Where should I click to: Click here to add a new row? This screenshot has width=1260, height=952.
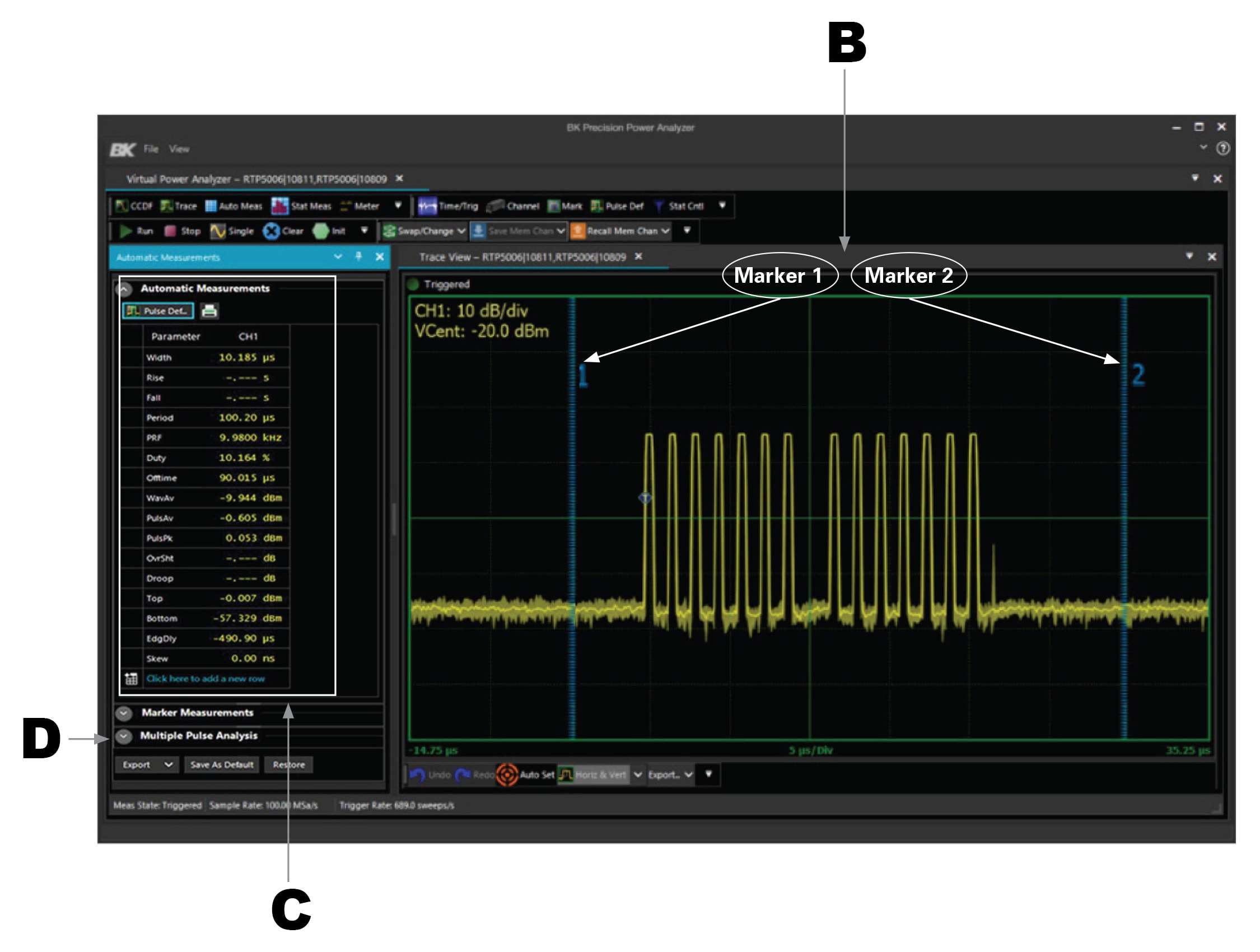208,678
